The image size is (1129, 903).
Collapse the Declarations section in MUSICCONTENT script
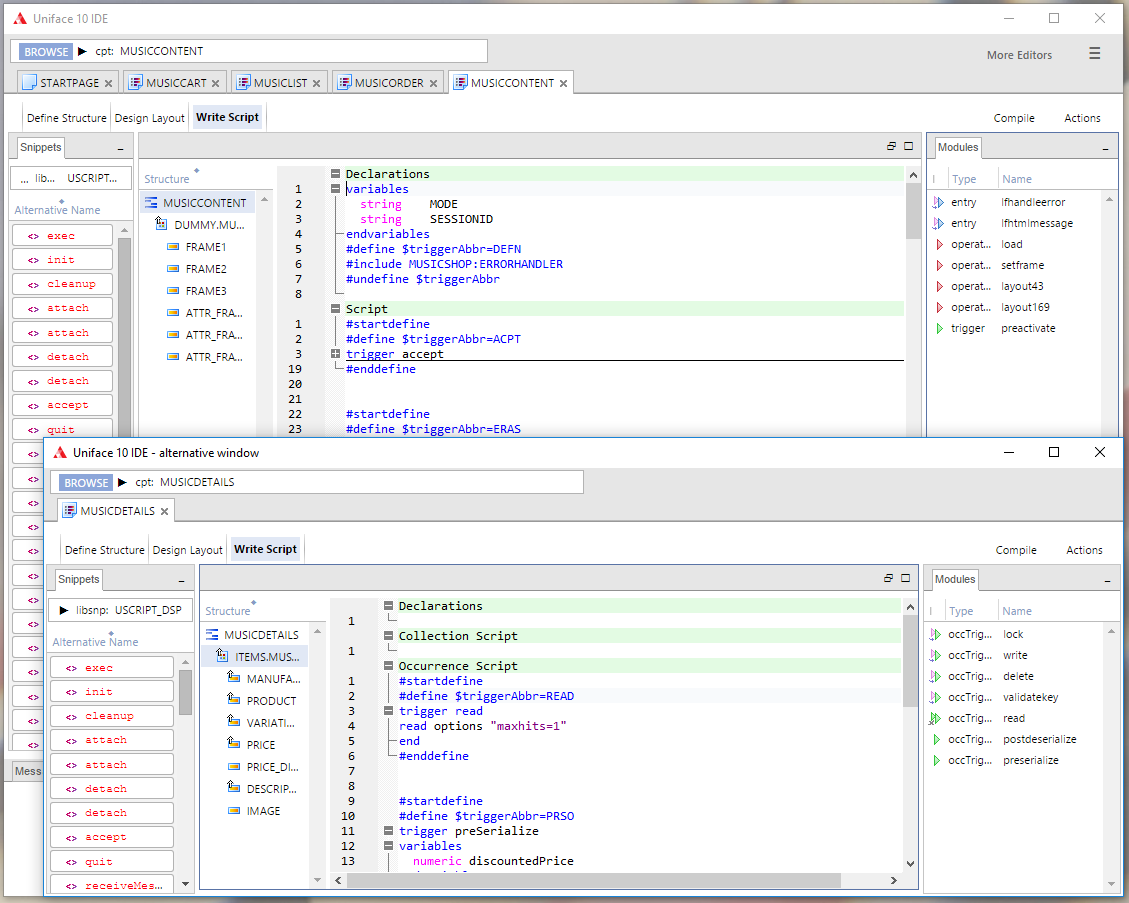[x=336, y=174]
